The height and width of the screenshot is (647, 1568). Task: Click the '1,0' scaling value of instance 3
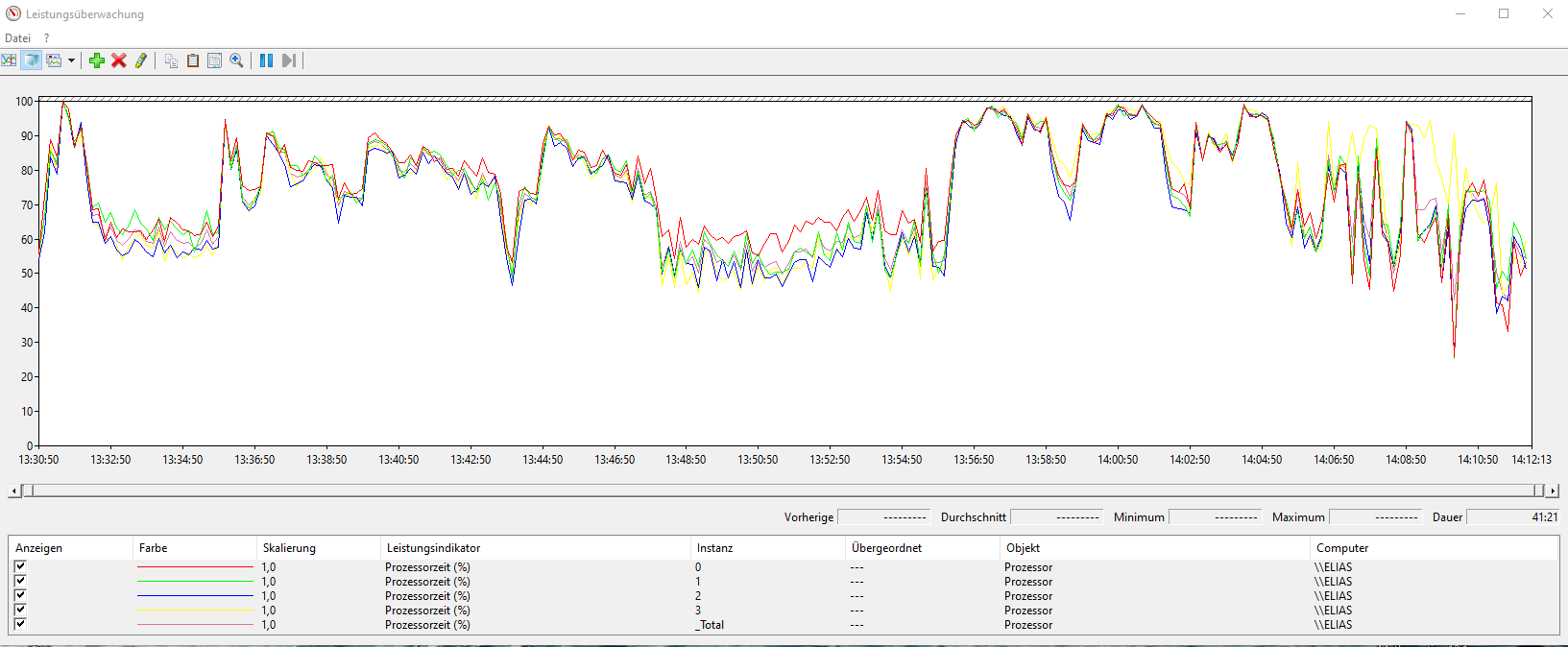269,611
